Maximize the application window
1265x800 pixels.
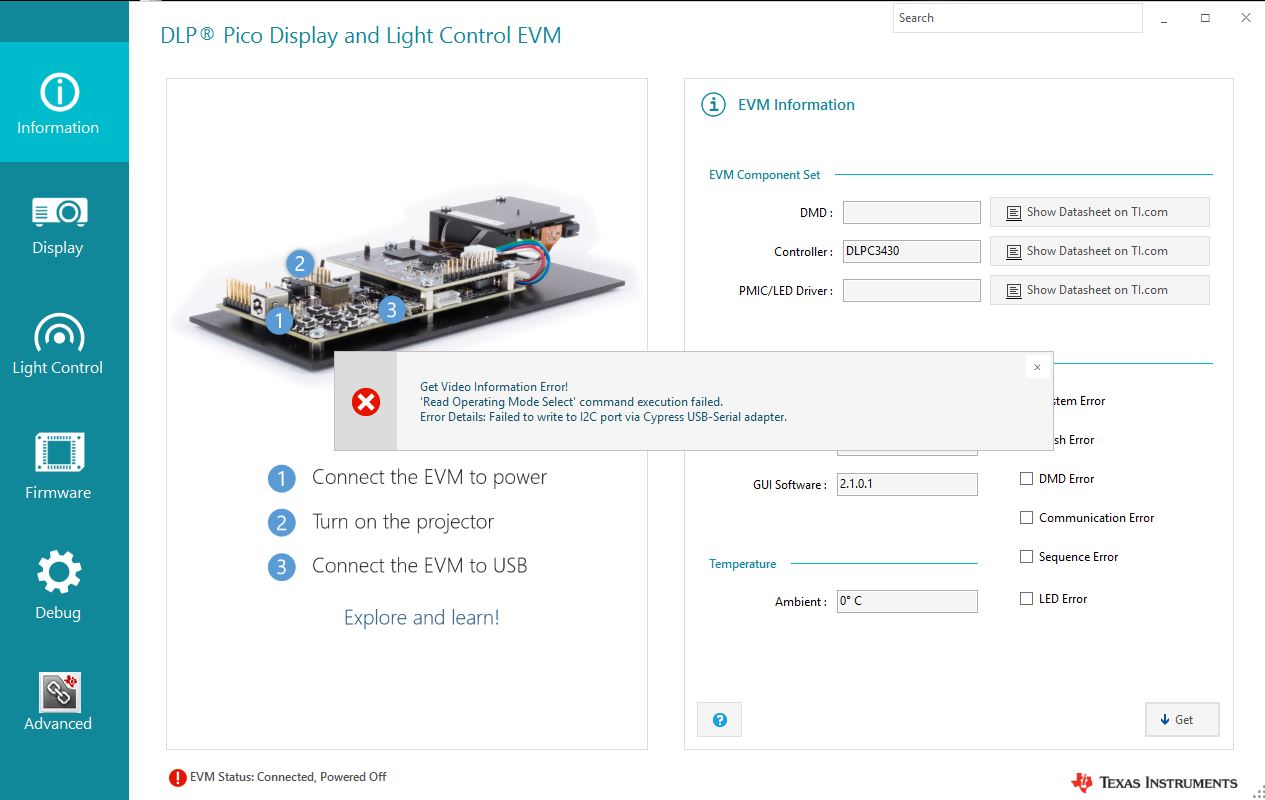click(x=1205, y=18)
